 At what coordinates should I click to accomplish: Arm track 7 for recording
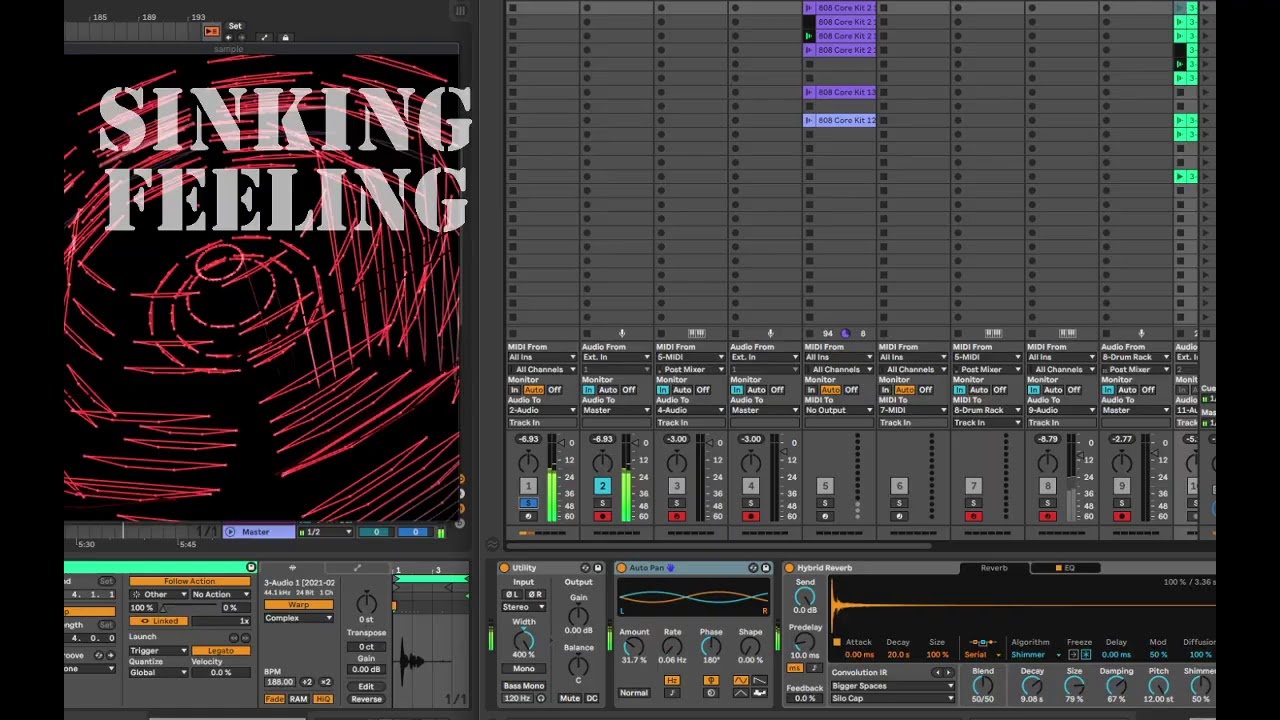click(x=973, y=516)
